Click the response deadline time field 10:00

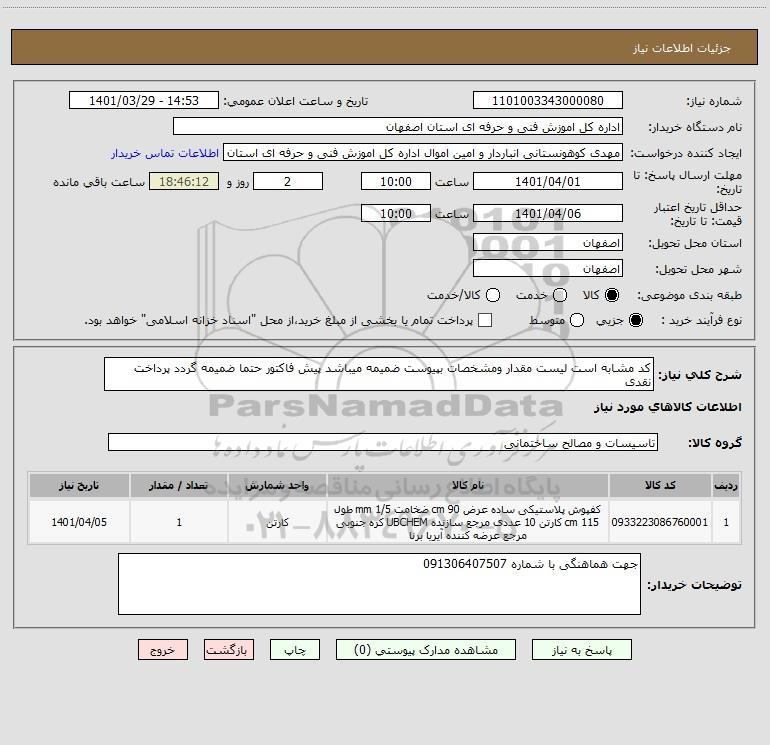(x=396, y=181)
